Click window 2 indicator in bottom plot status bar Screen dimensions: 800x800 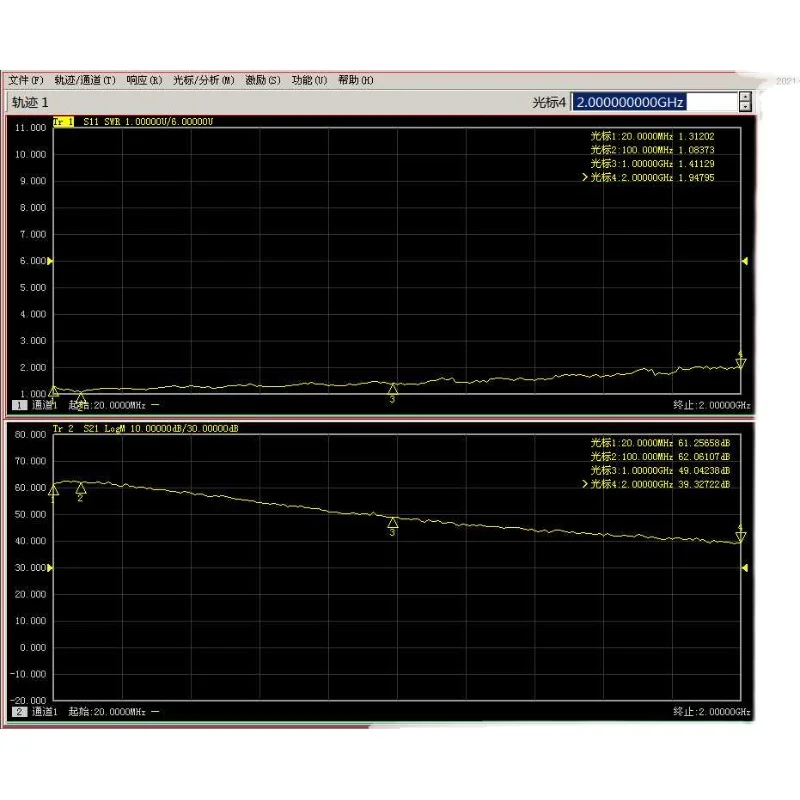coord(19,712)
